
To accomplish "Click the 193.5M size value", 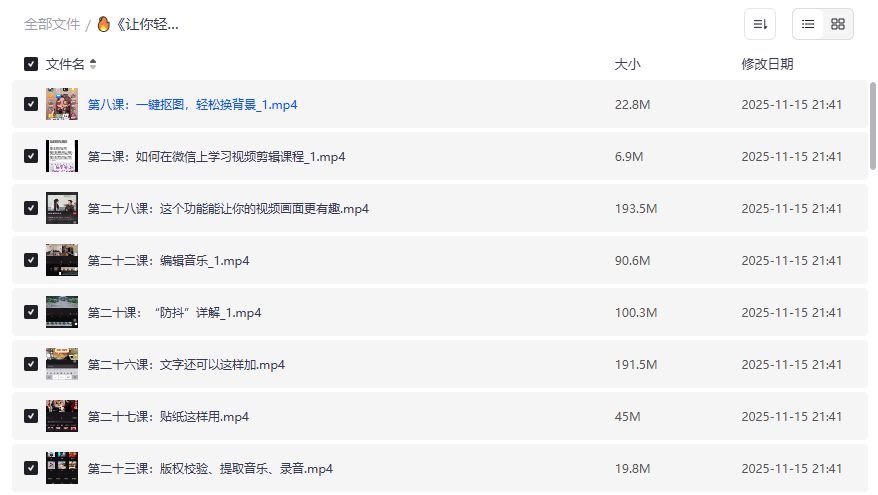I will (x=636, y=209).
